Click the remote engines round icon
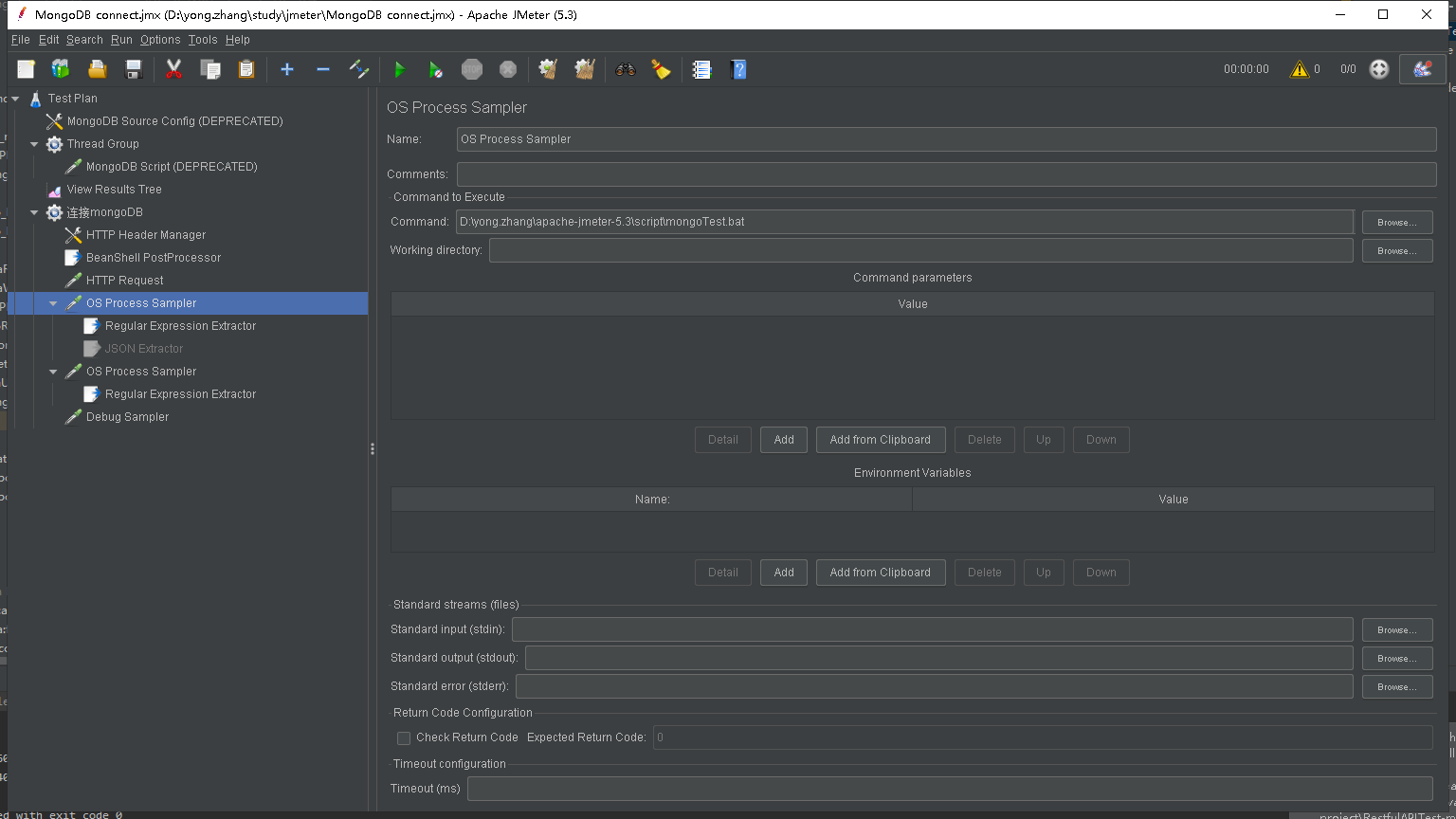1456x819 pixels. (1379, 69)
